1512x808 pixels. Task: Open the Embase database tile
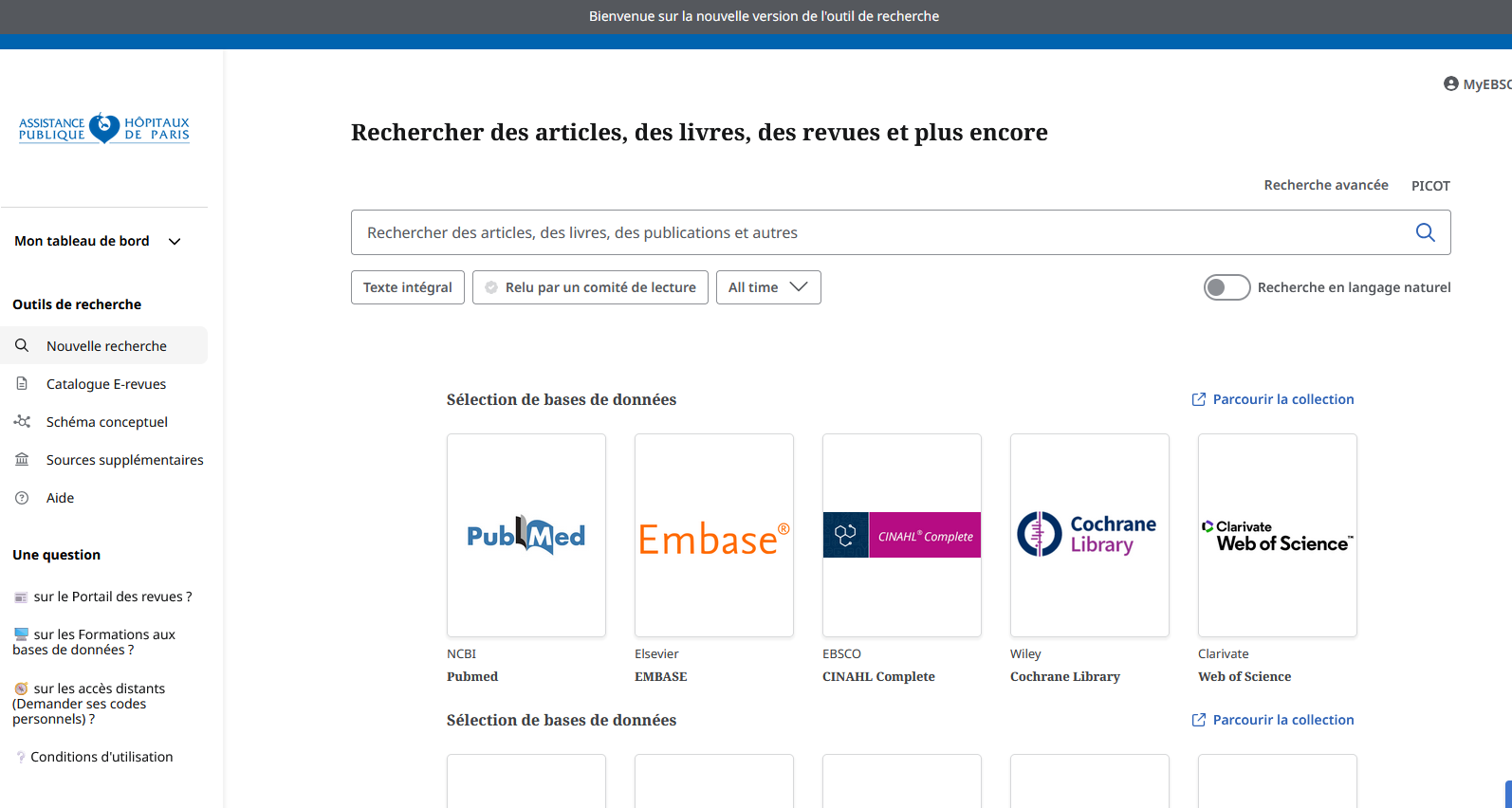(714, 535)
